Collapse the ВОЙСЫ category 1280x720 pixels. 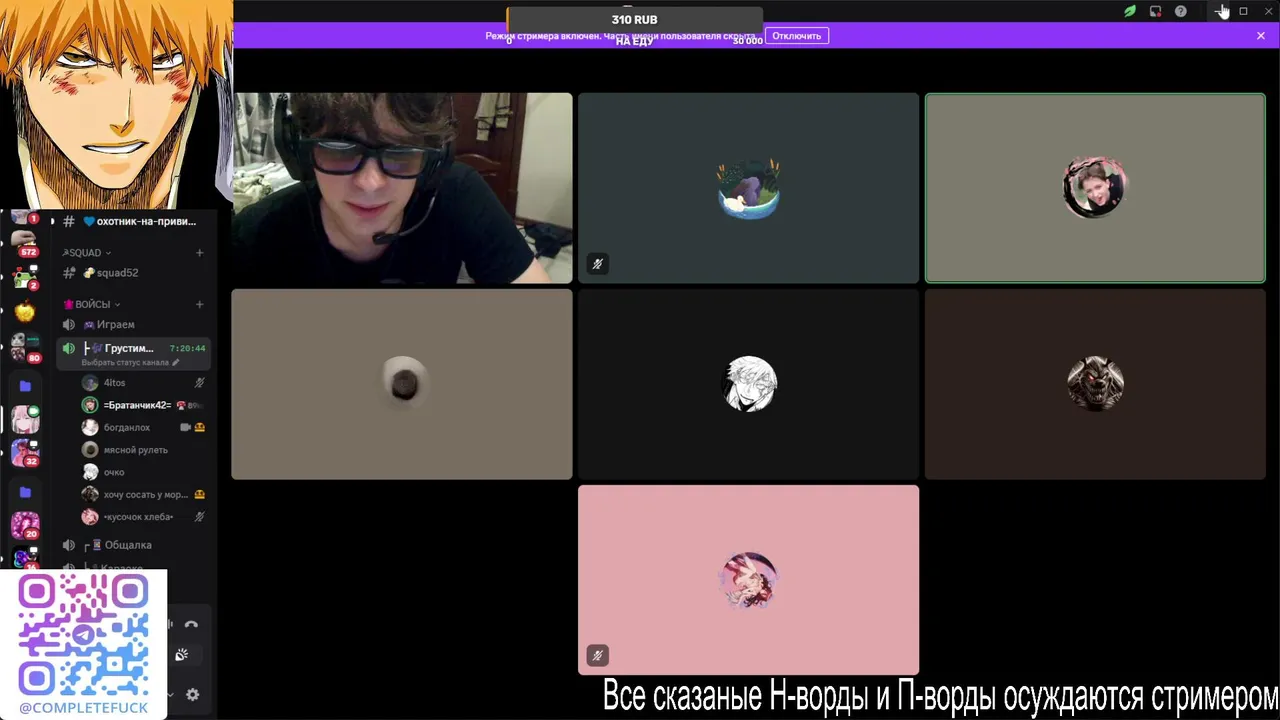click(92, 304)
